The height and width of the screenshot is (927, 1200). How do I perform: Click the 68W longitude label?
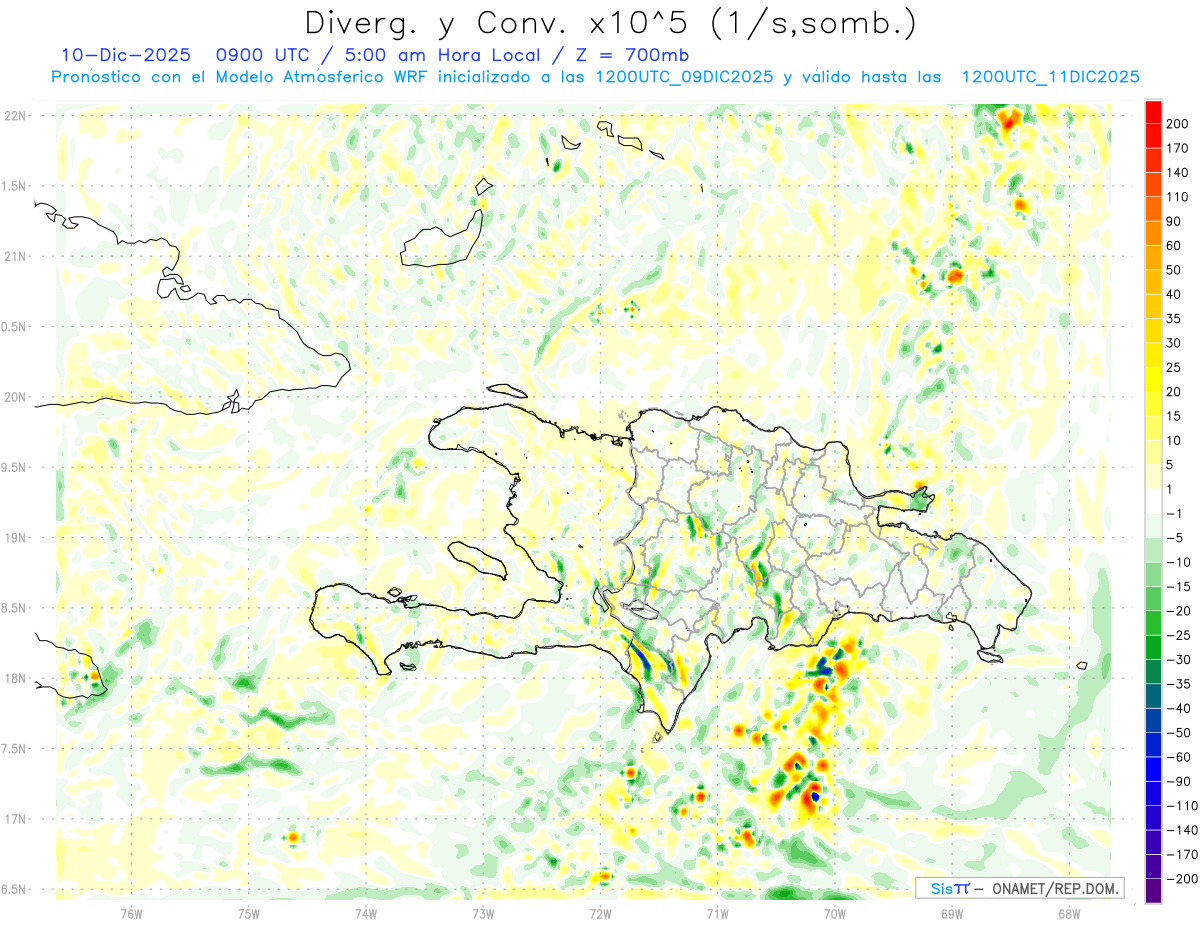point(1068,913)
